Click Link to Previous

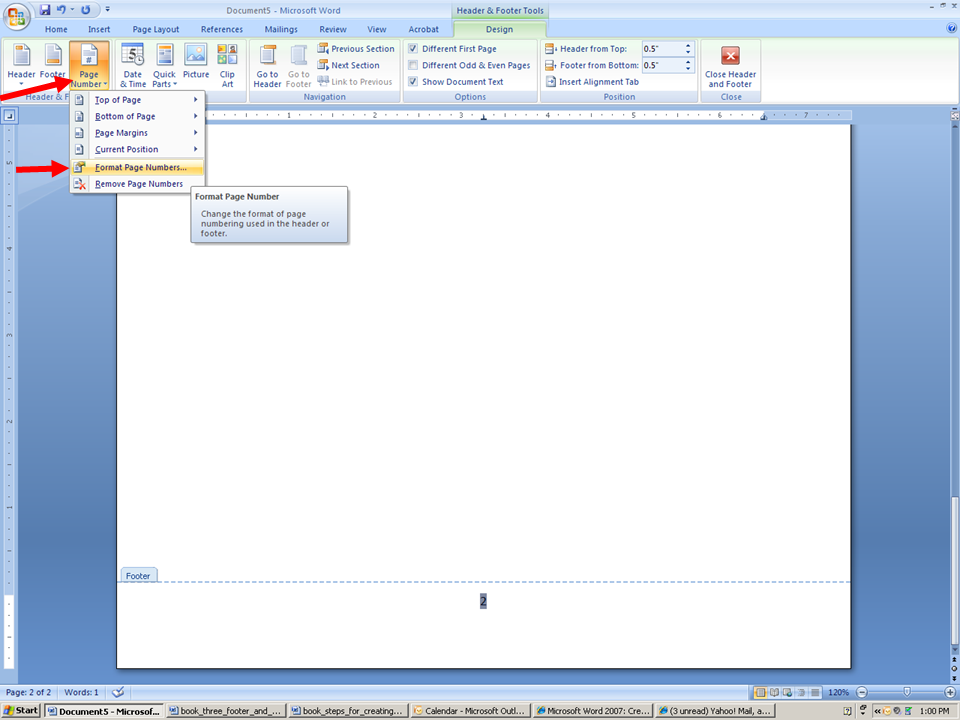point(354,81)
